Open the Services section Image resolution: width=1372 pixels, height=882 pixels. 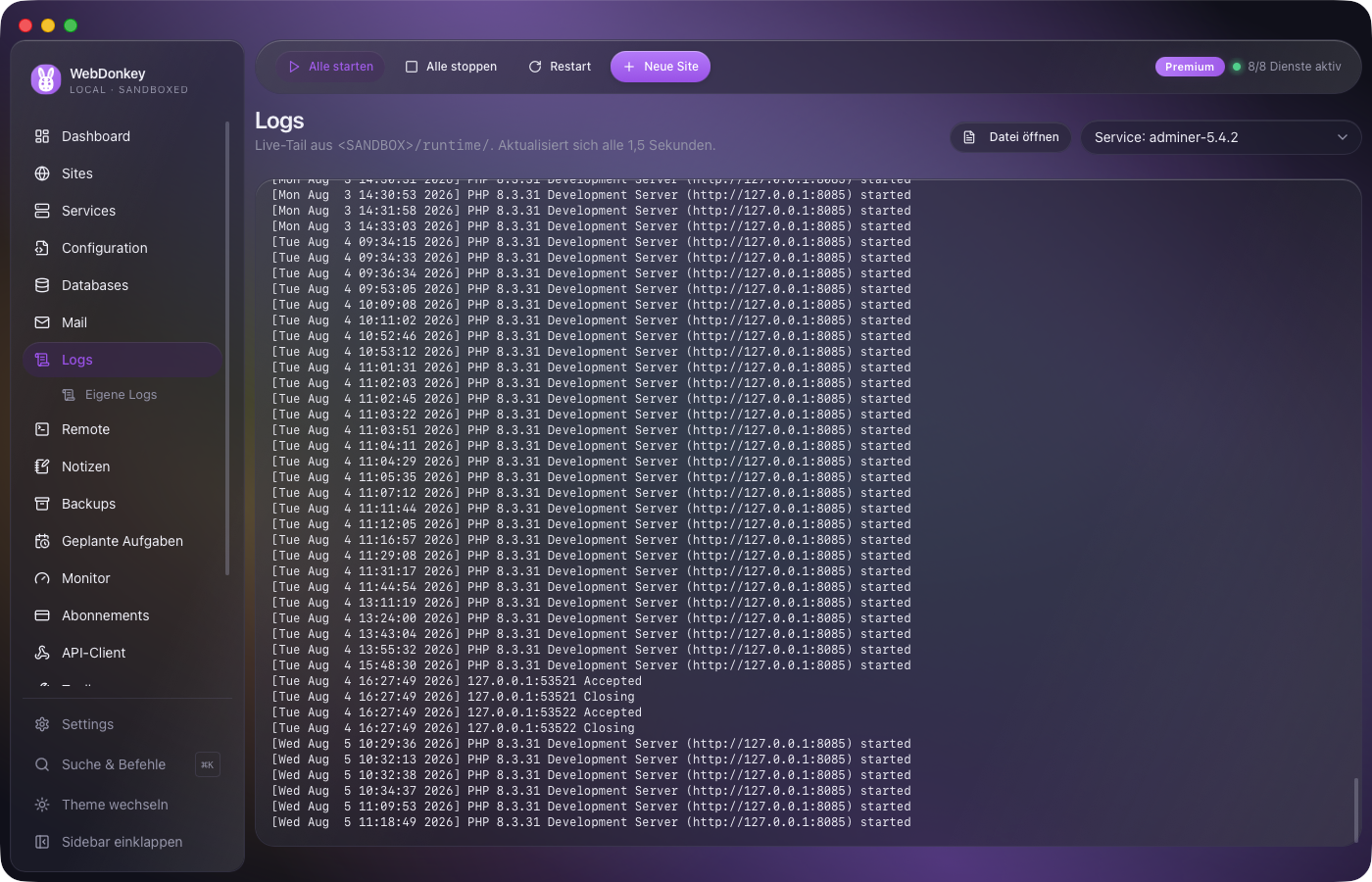pos(123,211)
